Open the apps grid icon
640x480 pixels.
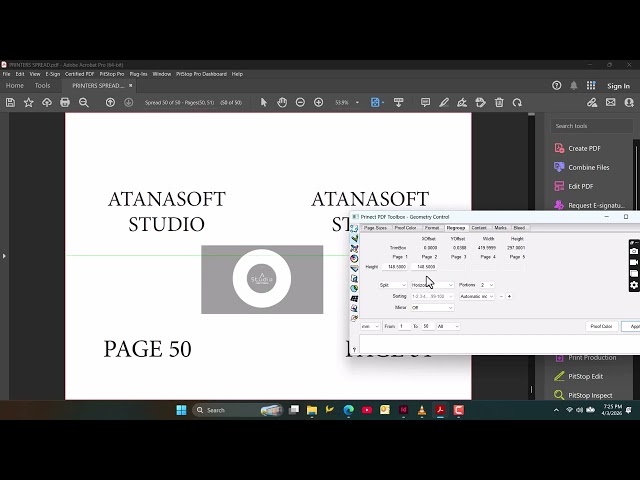(x=591, y=85)
